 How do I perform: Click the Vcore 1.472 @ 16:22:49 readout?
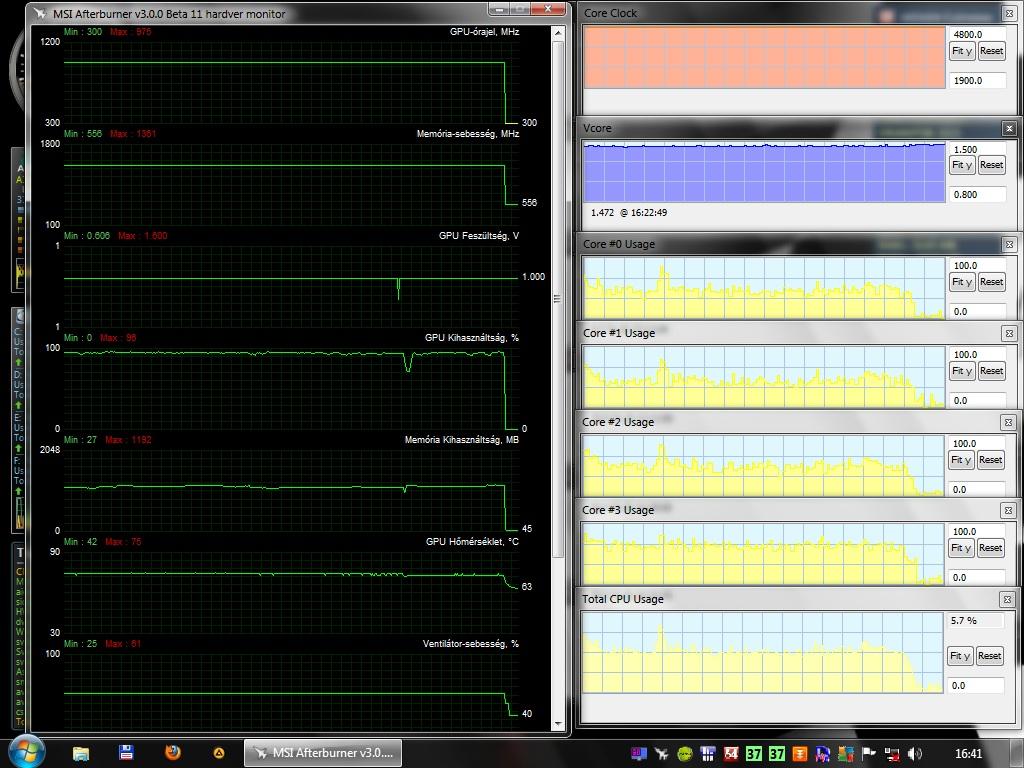pyautogui.click(x=629, y=213)
